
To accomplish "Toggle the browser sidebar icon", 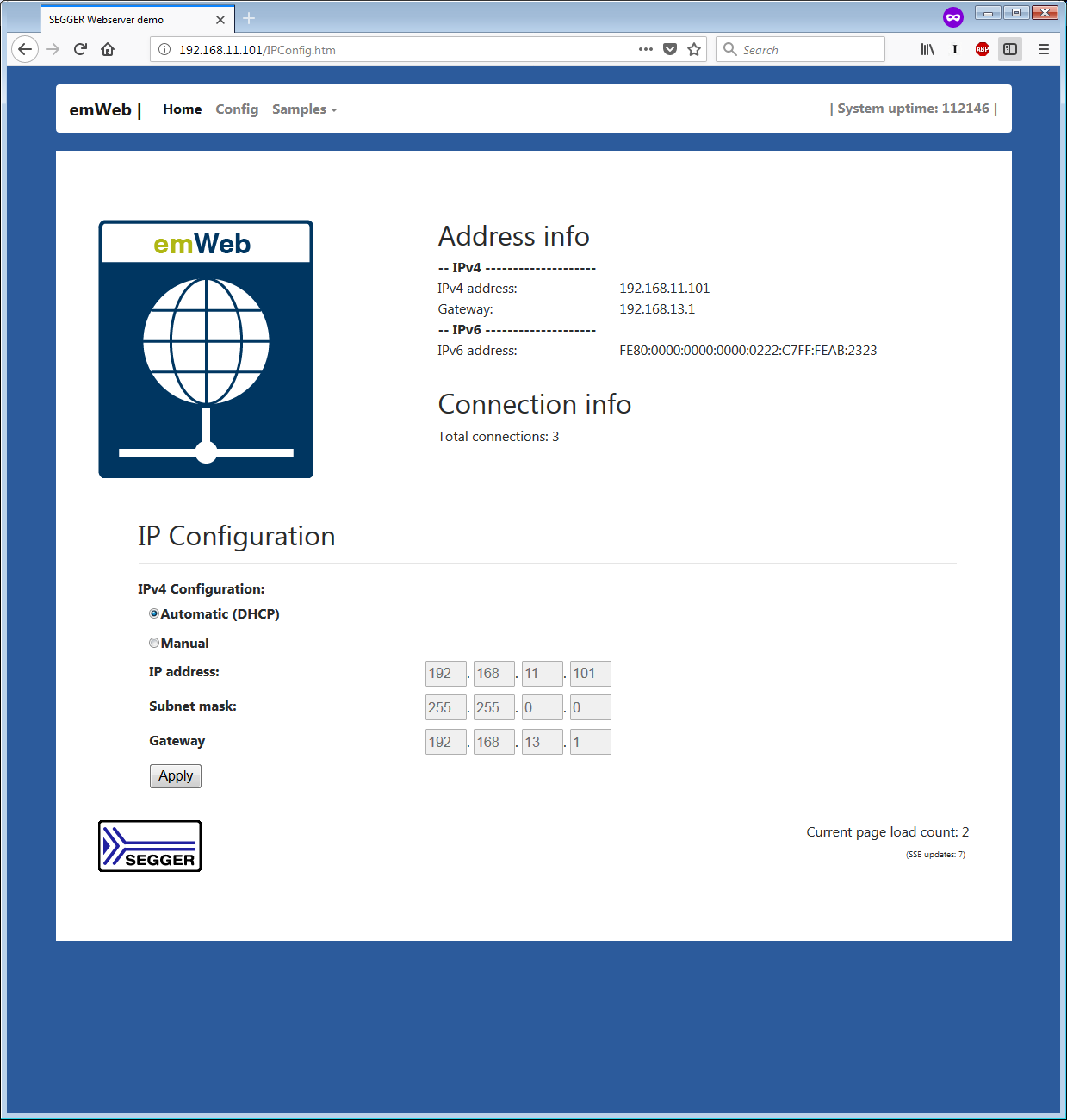I will [1010, 49].
